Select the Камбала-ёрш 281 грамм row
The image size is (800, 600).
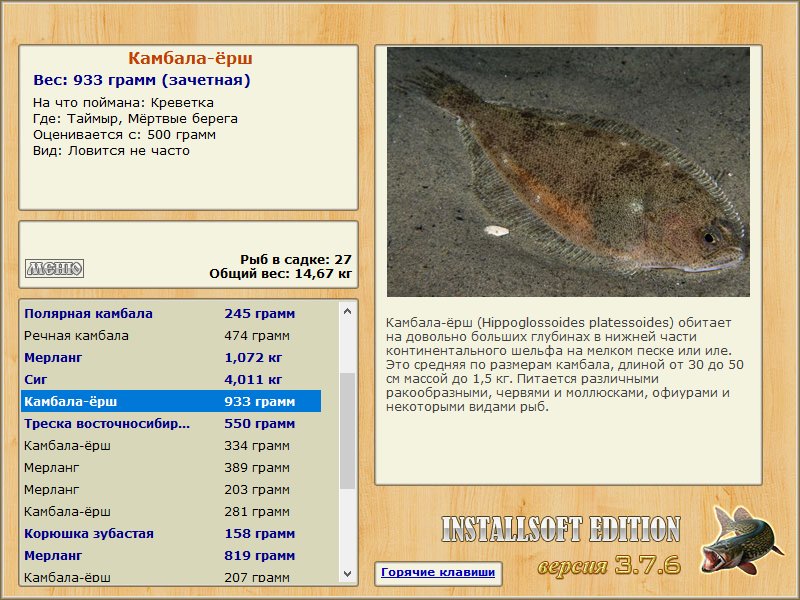[171, 511]
